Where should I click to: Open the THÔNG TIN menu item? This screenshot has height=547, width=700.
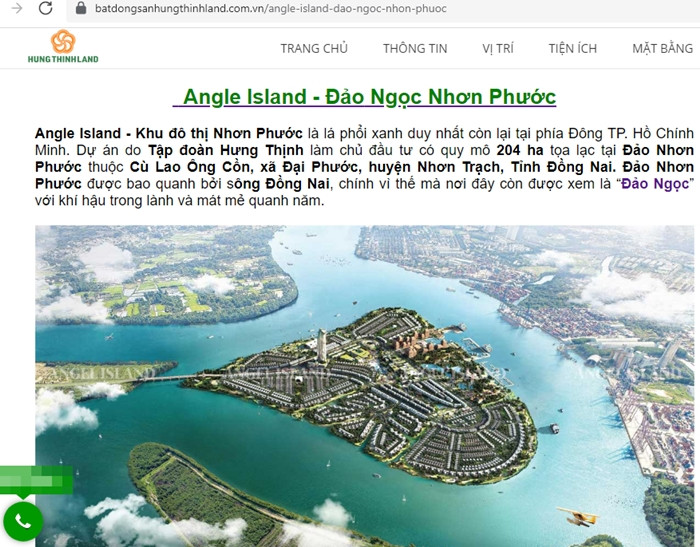(x=415, y=48)
